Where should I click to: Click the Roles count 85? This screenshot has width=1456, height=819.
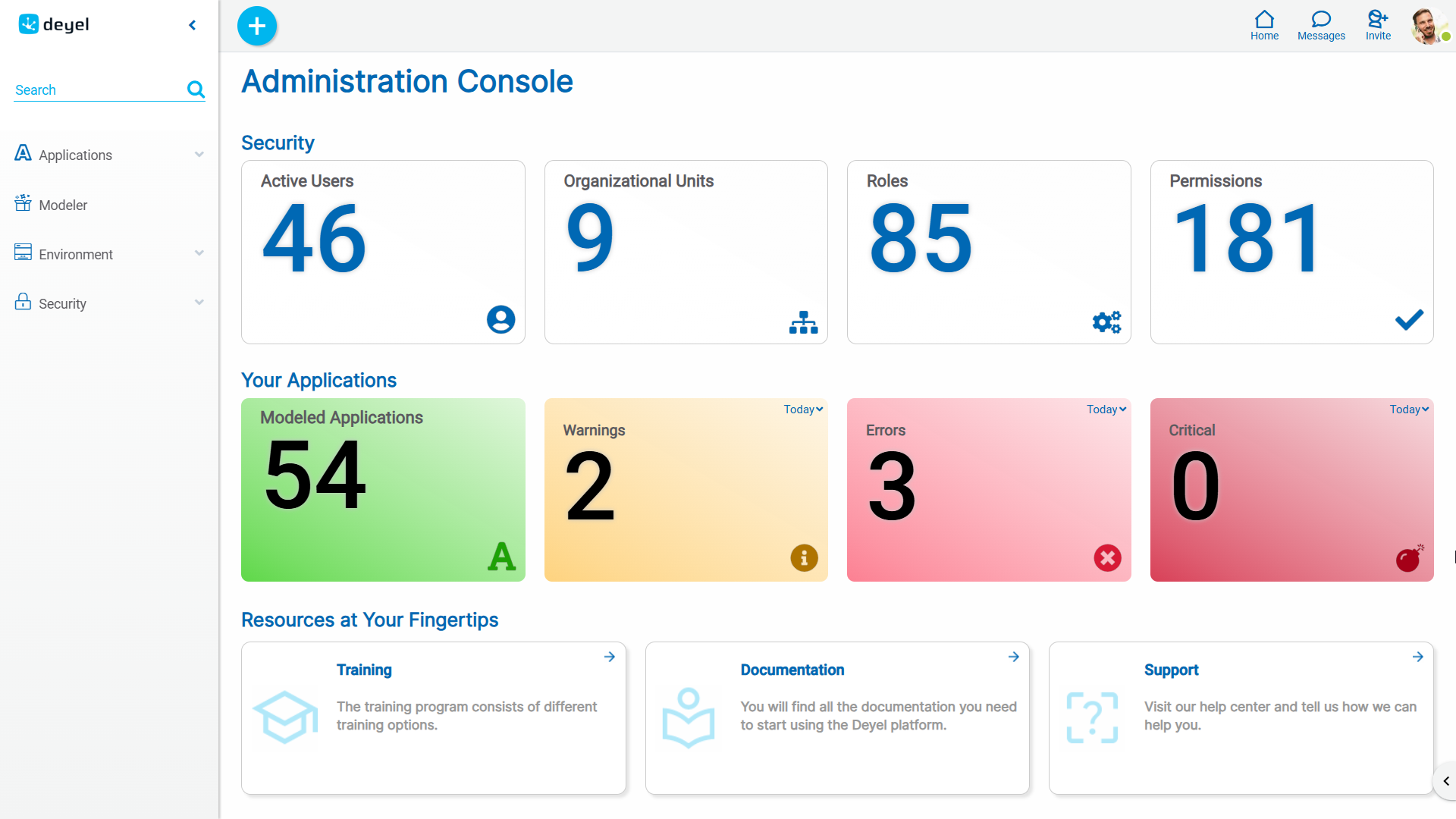pyautogui.click(x=921, y=239)
